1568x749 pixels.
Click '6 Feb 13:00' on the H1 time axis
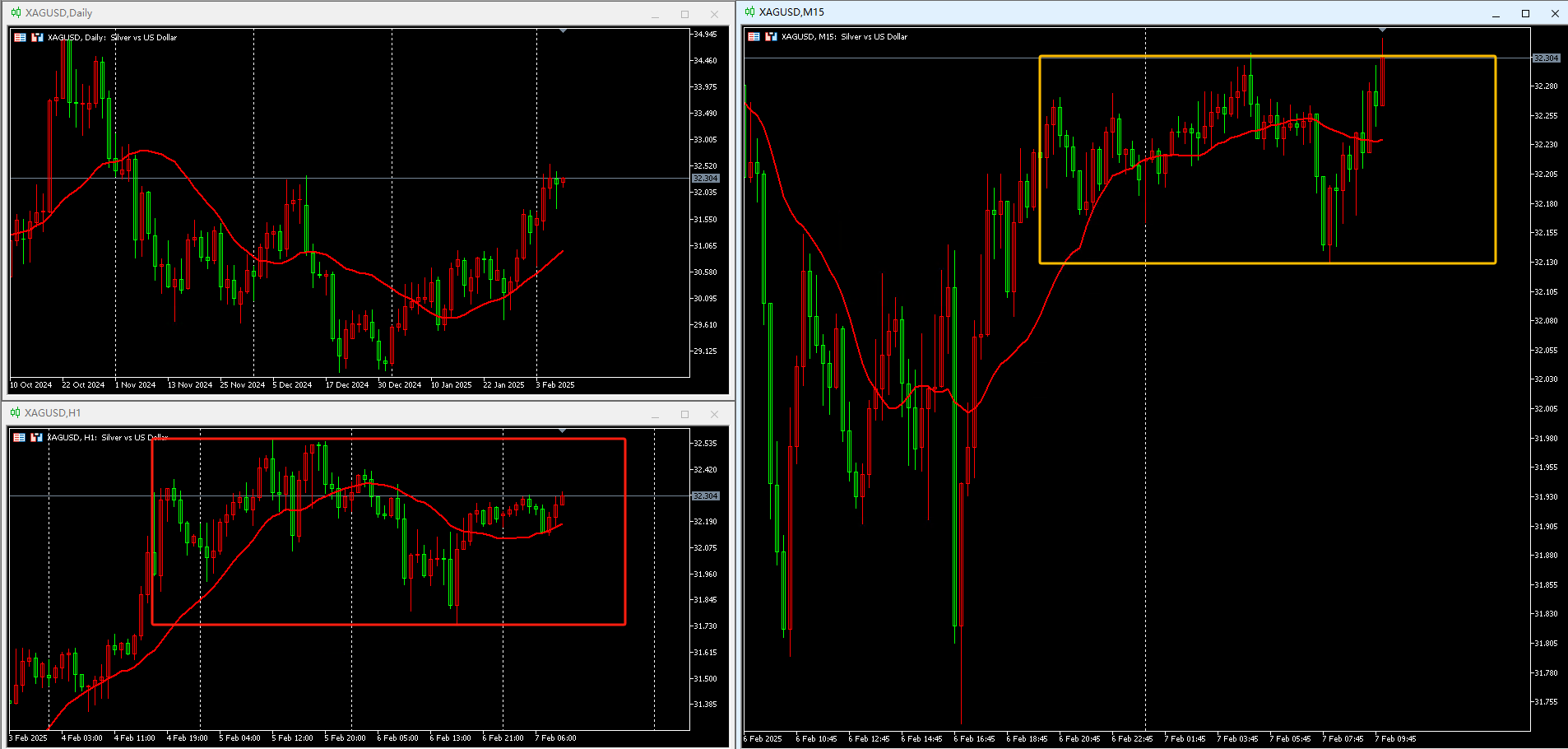[450, 738]
